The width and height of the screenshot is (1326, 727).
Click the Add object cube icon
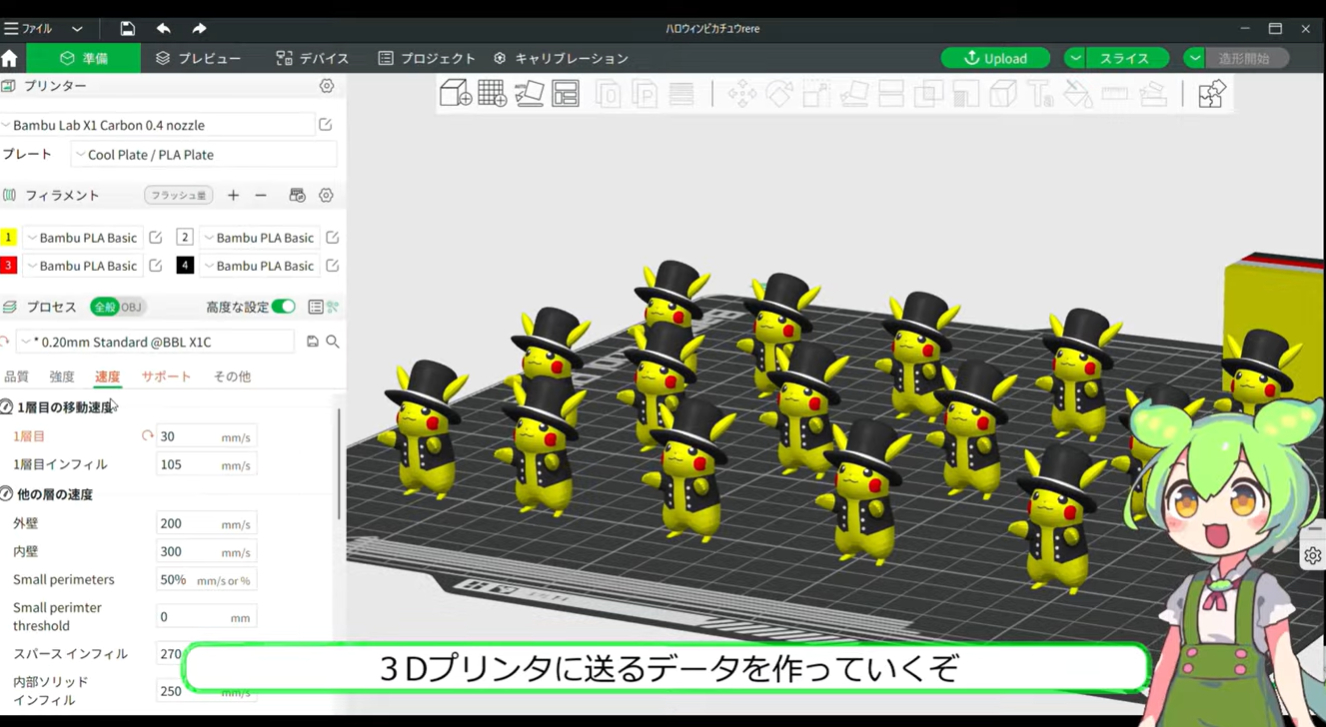point(455,93)
